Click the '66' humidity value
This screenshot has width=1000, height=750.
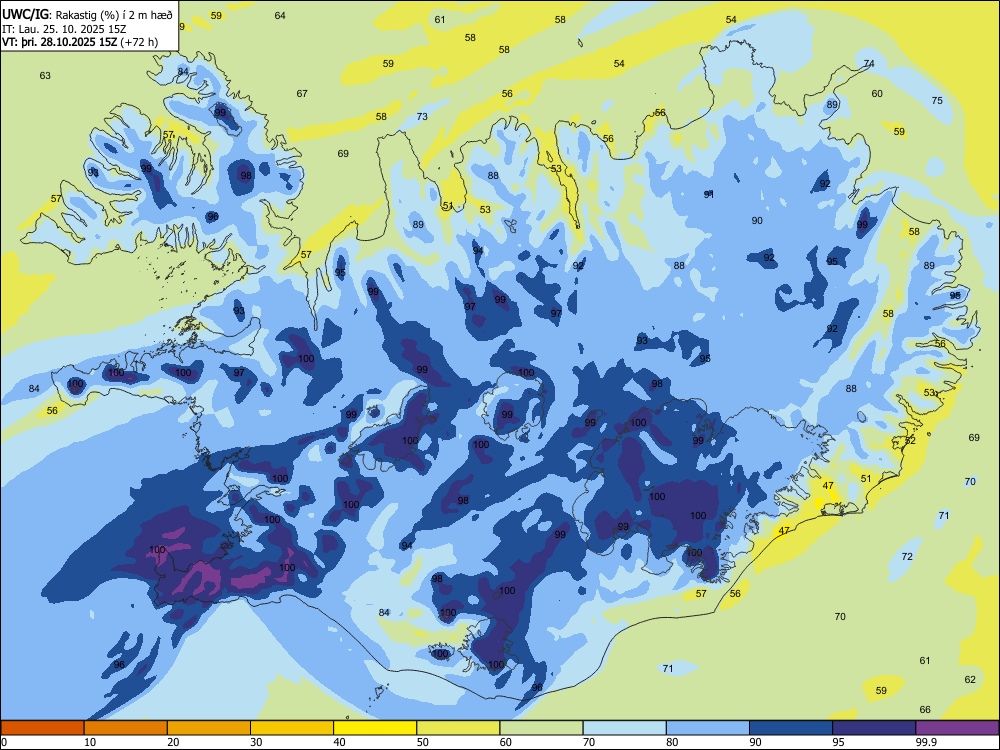(925, 709)
